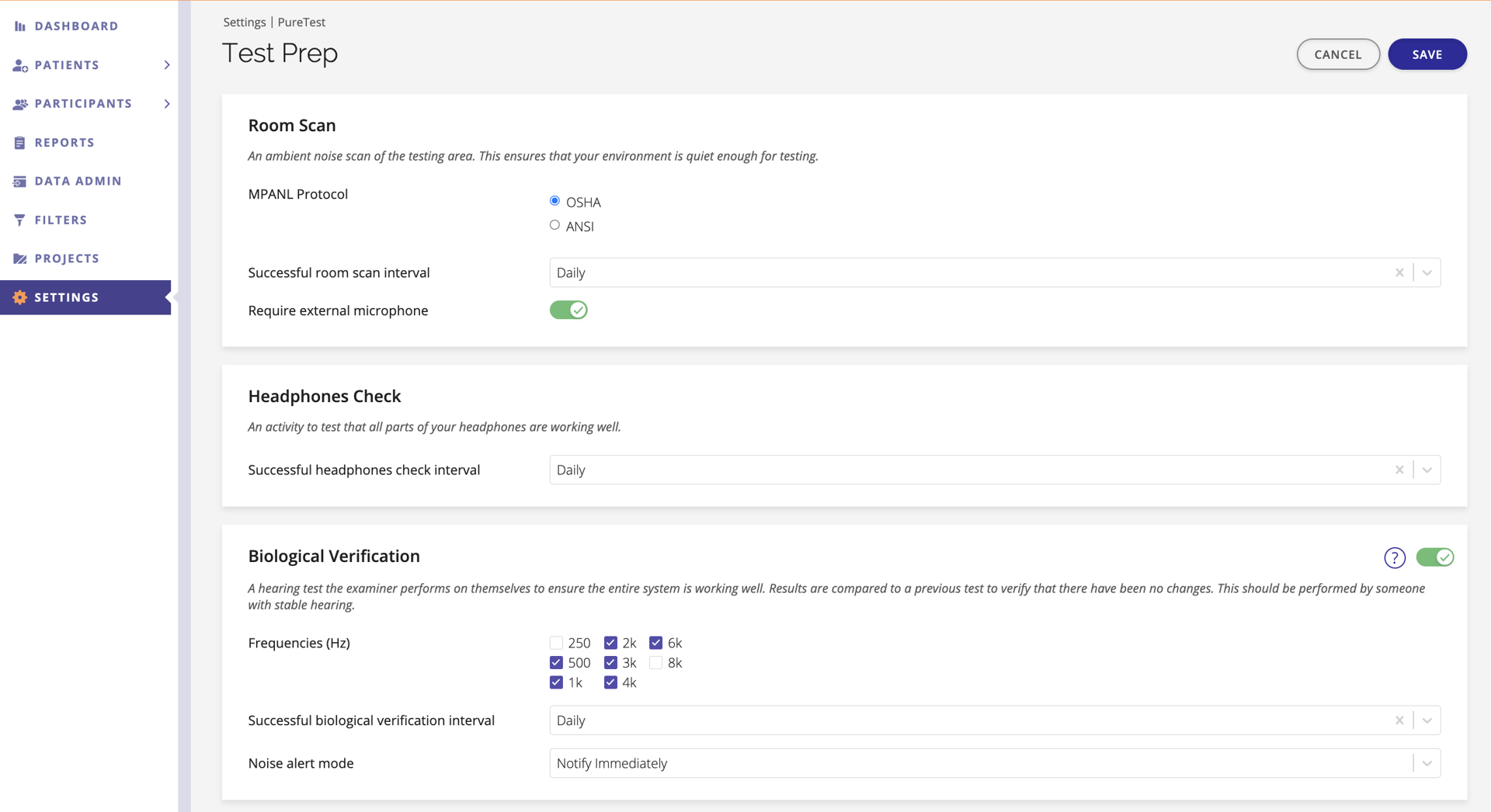
Task: Uncheck the 1k frequency checkbox
Action: (x=556, y=682)
